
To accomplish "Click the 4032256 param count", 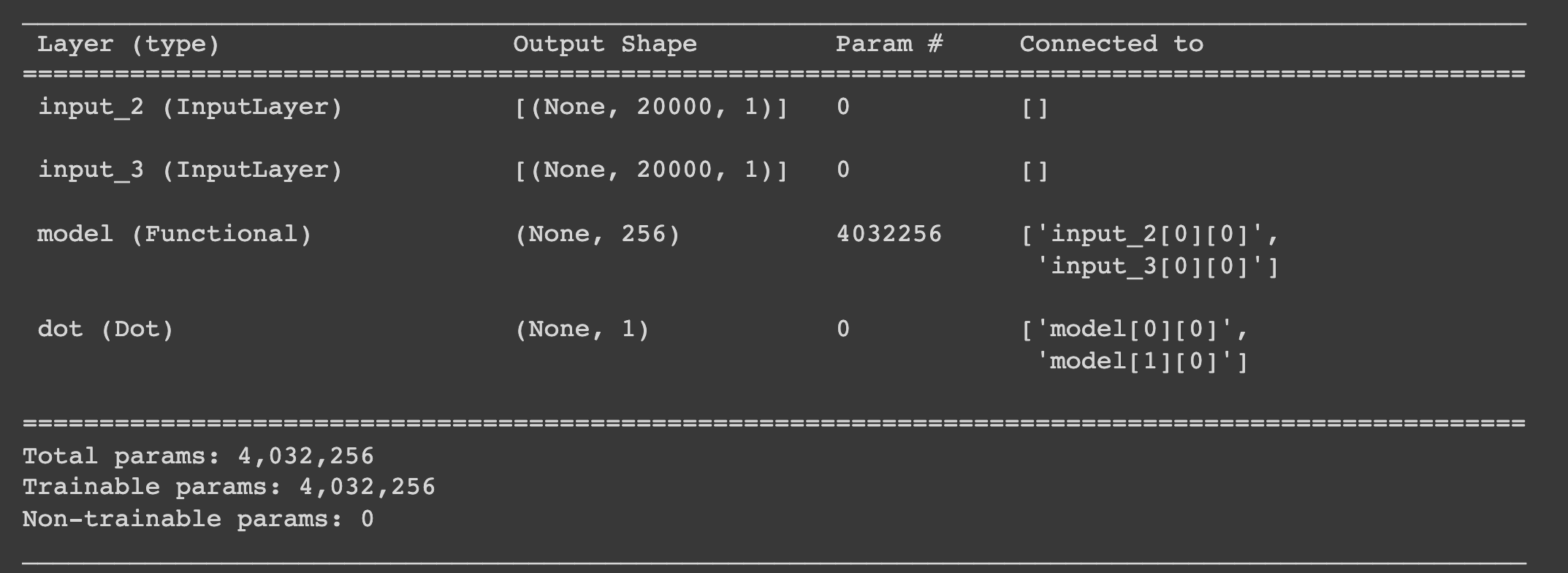I will click(x=888, y=235).
